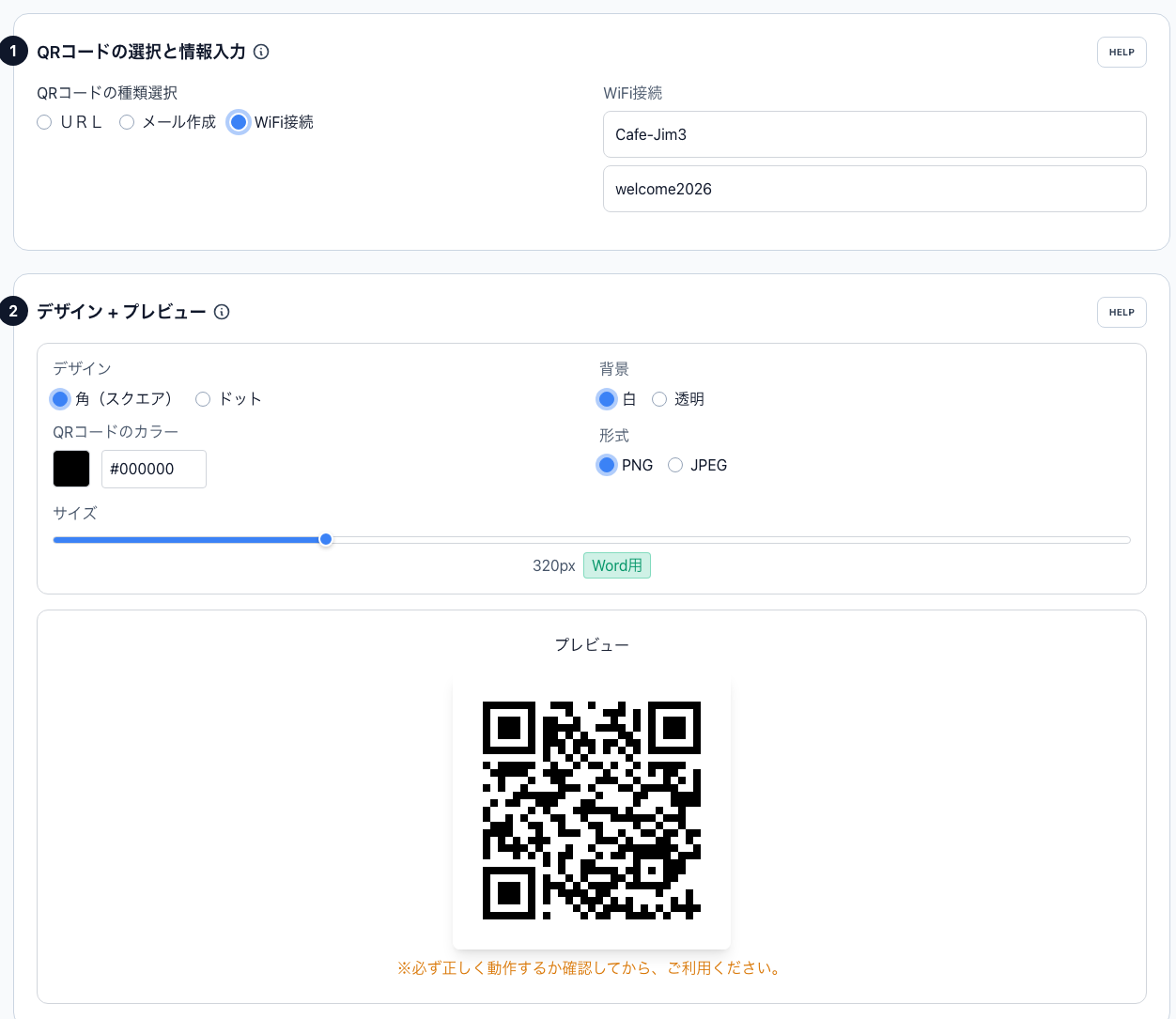Pick JPEG as output format
Image resolution: width=1176 pixels, height=1019 pixels.
point(675,465)
